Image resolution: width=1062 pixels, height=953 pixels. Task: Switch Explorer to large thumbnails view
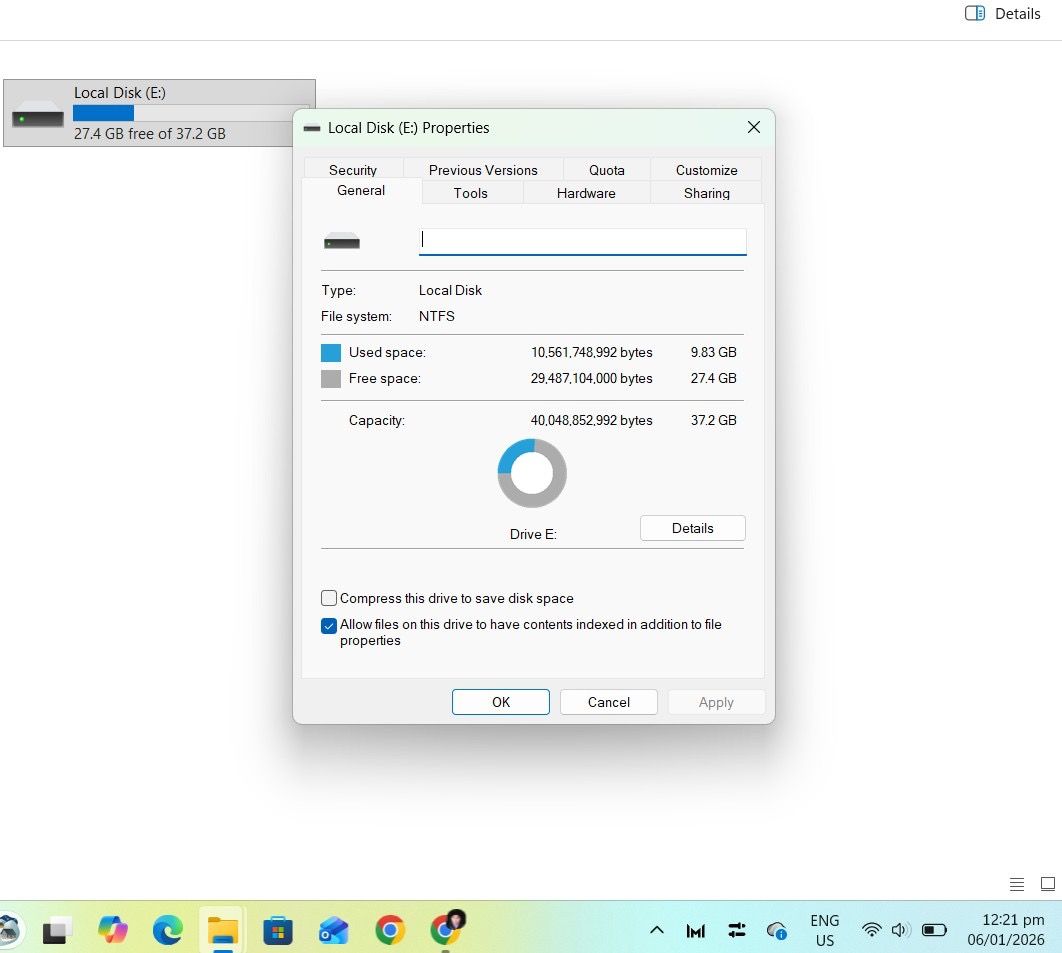(1047, 883)
